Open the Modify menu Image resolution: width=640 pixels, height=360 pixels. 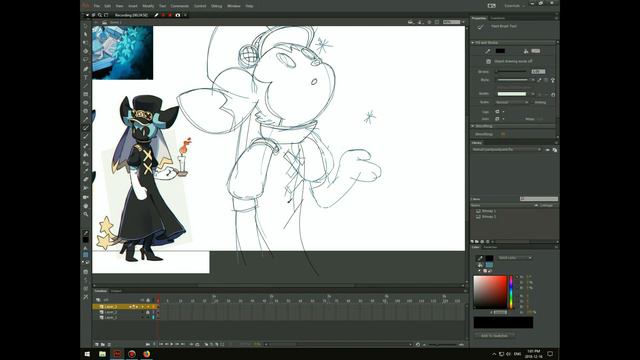point(148,6)
